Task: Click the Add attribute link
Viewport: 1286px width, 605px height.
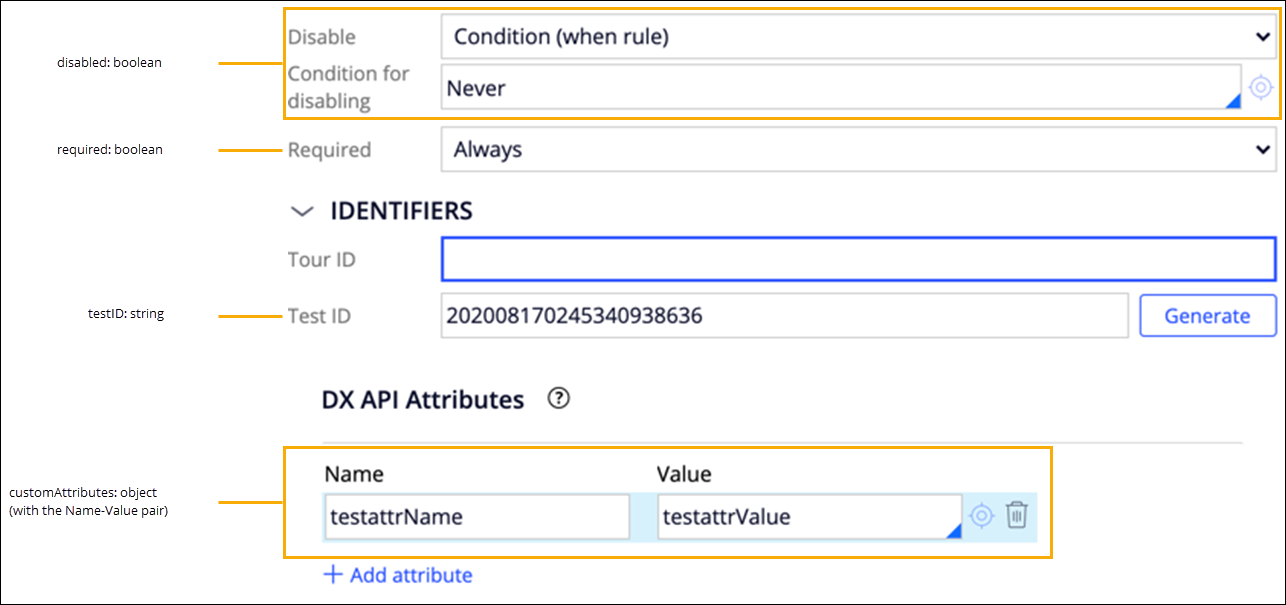Action: (398, 575)
